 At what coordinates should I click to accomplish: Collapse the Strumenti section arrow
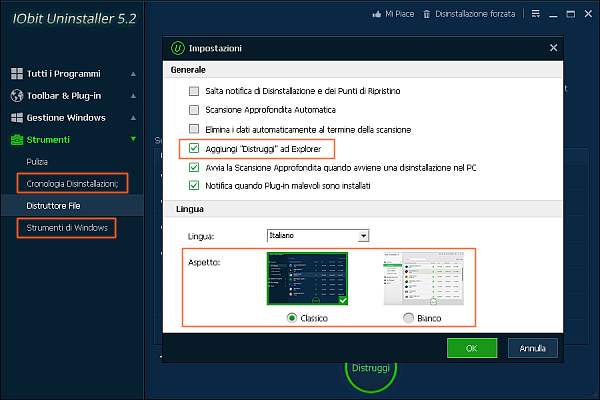(133, 139)
